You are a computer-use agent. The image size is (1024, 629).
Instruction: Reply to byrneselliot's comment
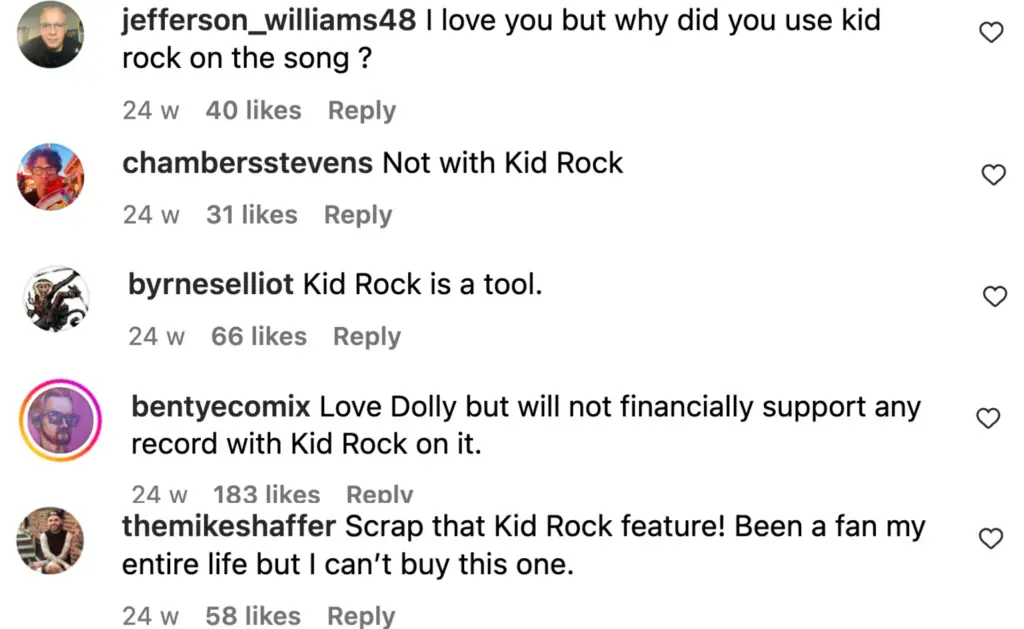click(367, 337)
